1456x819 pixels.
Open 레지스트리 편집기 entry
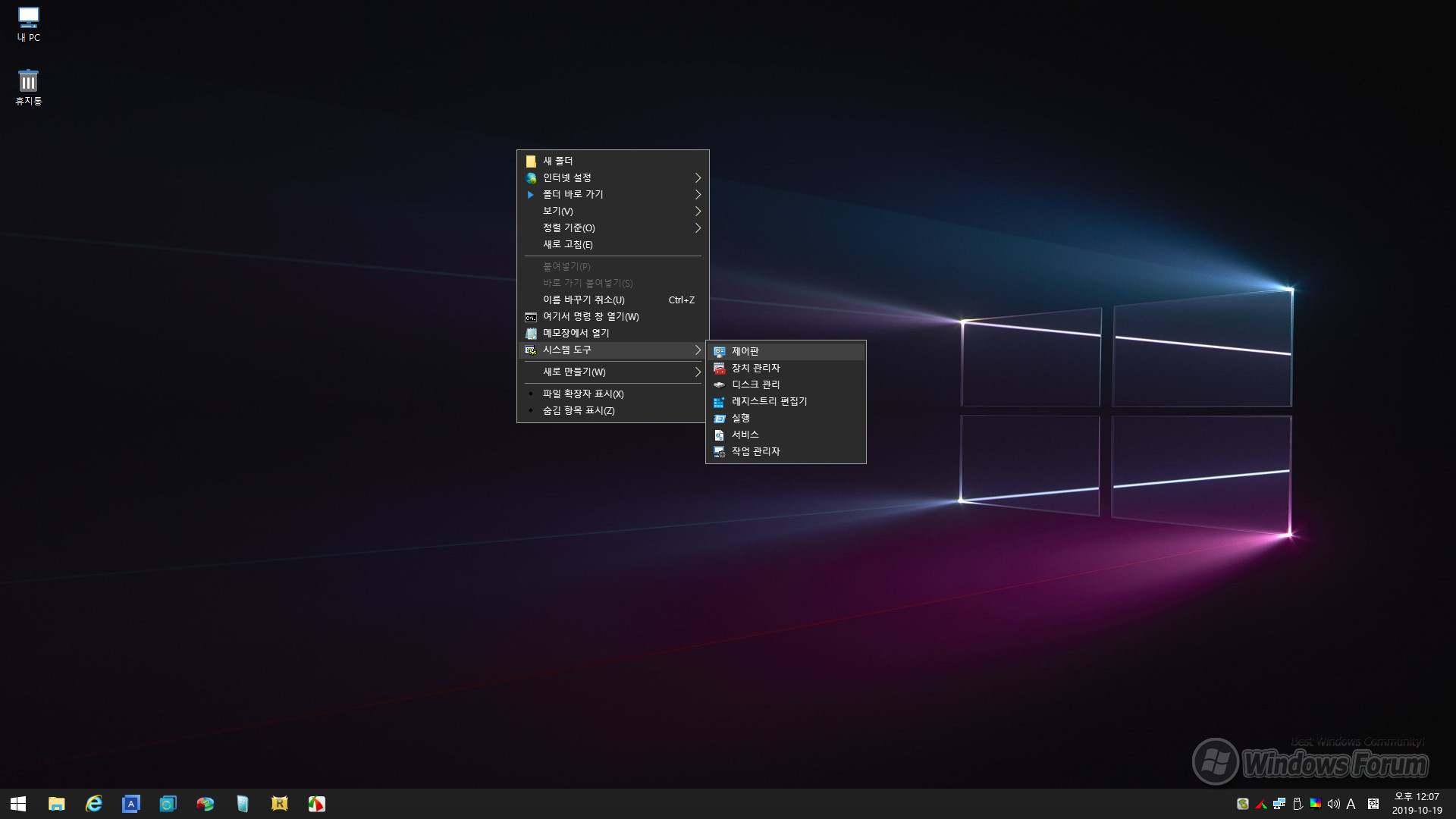coord(786,401)
